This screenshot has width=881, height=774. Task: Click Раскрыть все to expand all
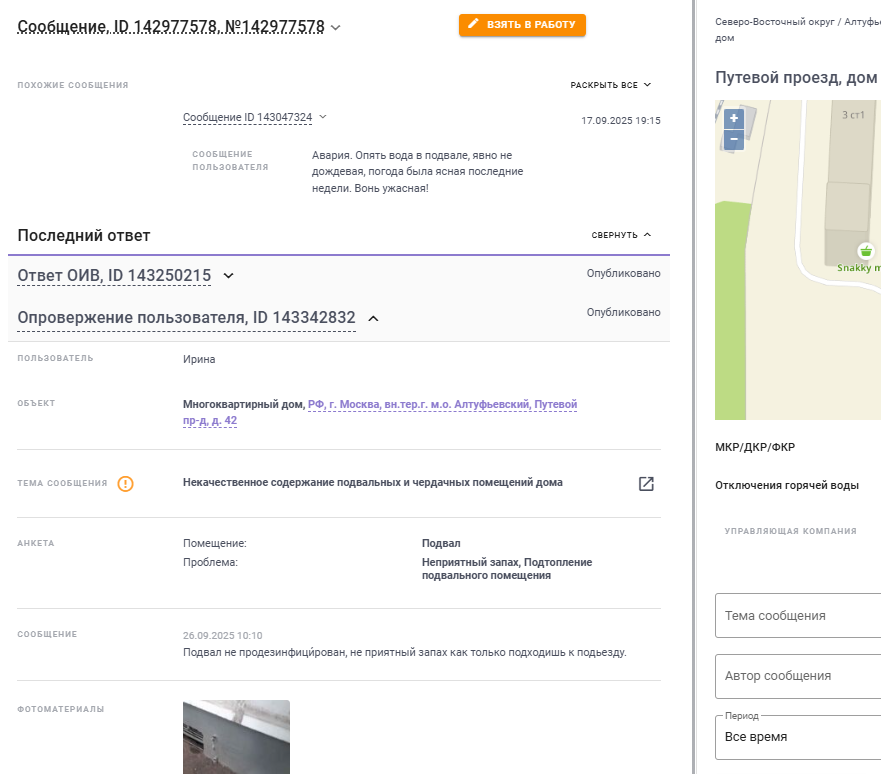(611, 85)
